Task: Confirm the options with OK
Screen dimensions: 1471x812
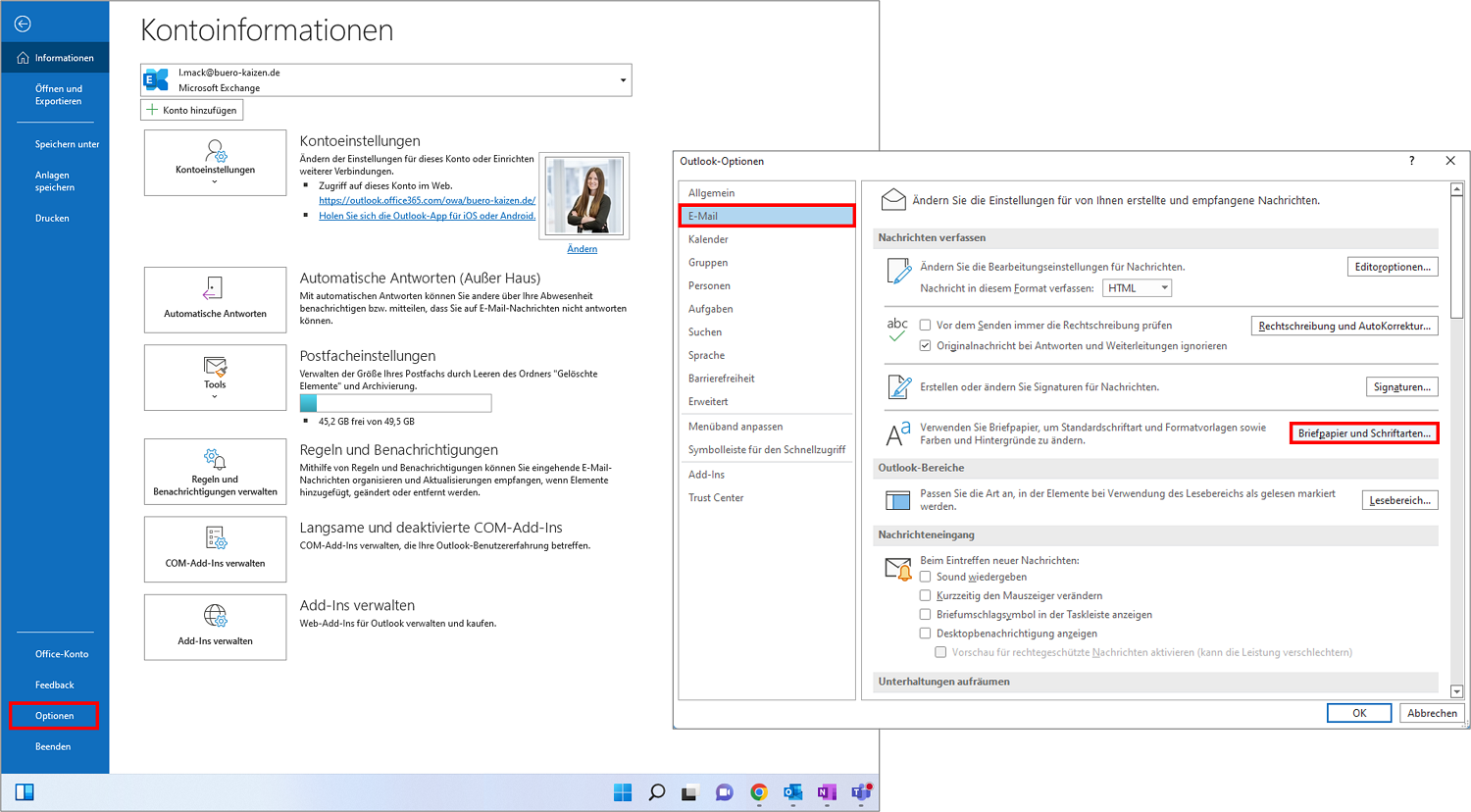Action: pyautogui.click(x=1359, y=713)
